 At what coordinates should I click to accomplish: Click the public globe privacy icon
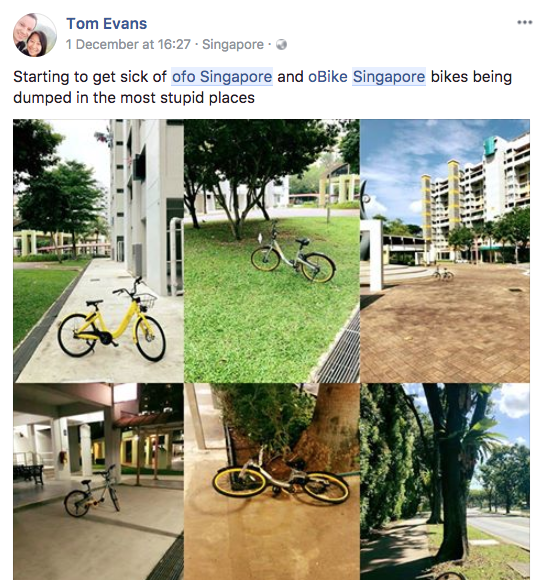[281, 44]
